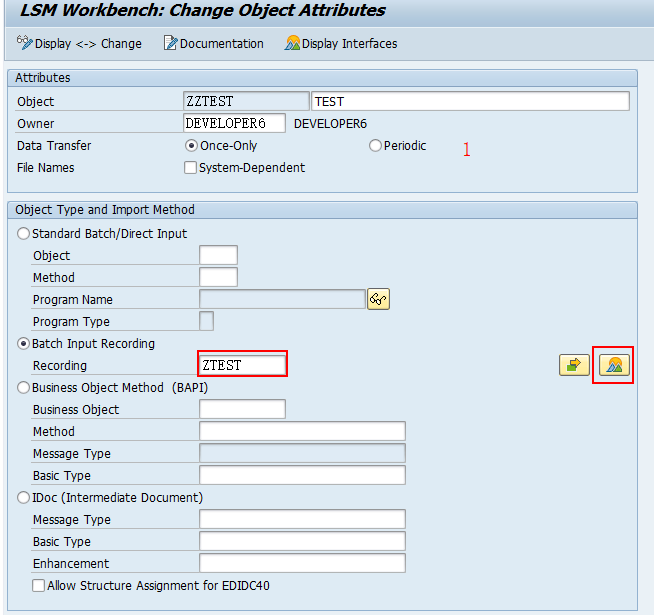Click the Business Object input field
The image size is (654, 615).
pos(242,409)
